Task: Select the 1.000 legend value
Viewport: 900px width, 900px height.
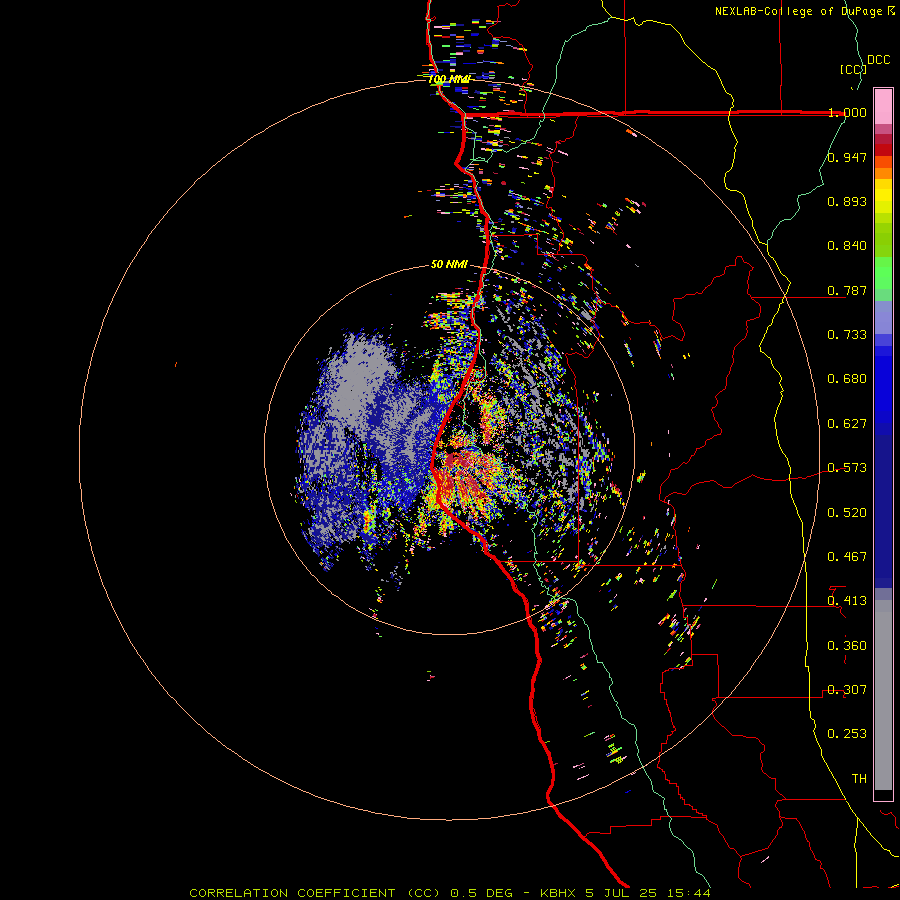Action: [847, 112]
